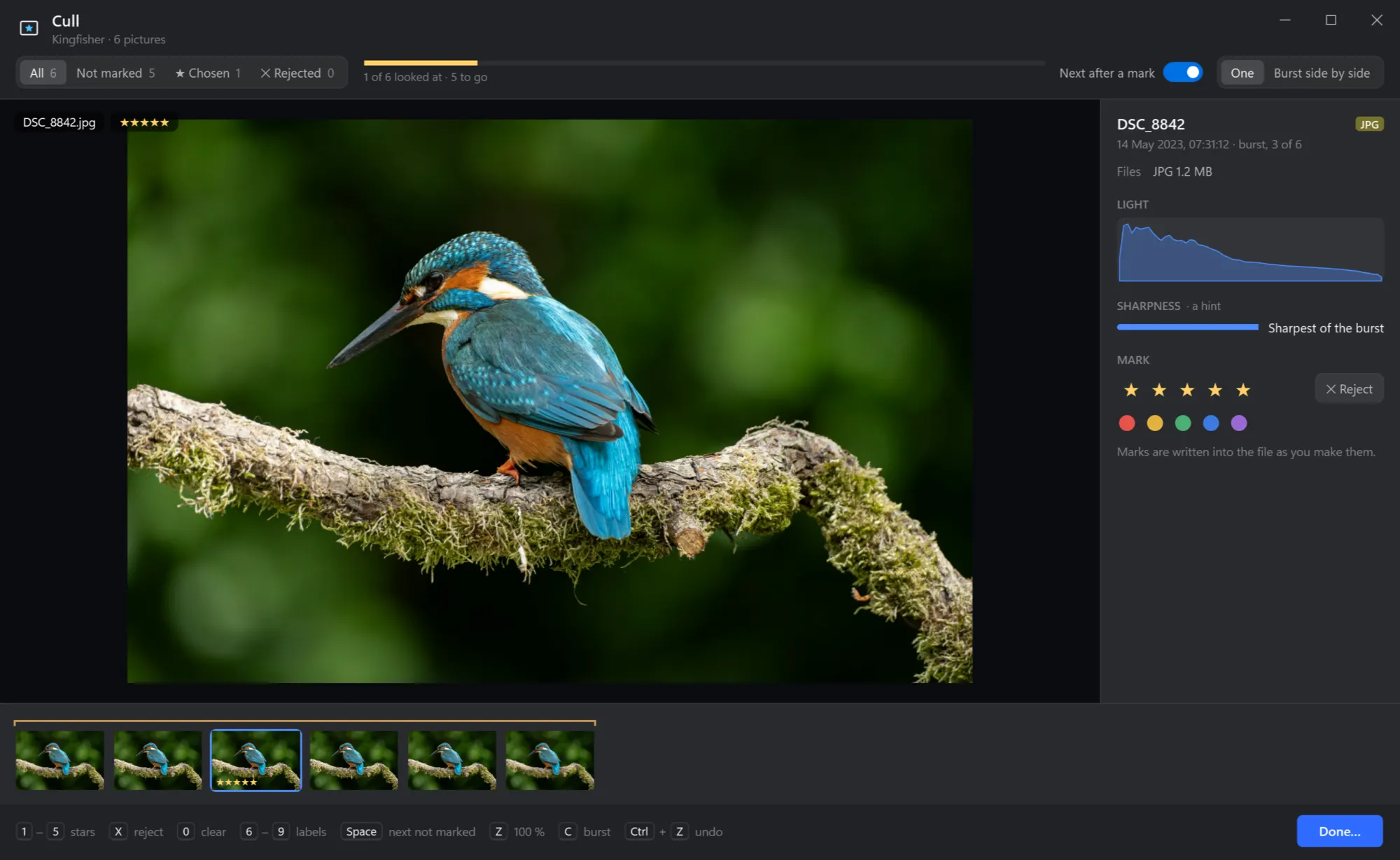Screen dimensions: 1400x860
Task: Filter by Rejected pictures
Action: point(297,73)
